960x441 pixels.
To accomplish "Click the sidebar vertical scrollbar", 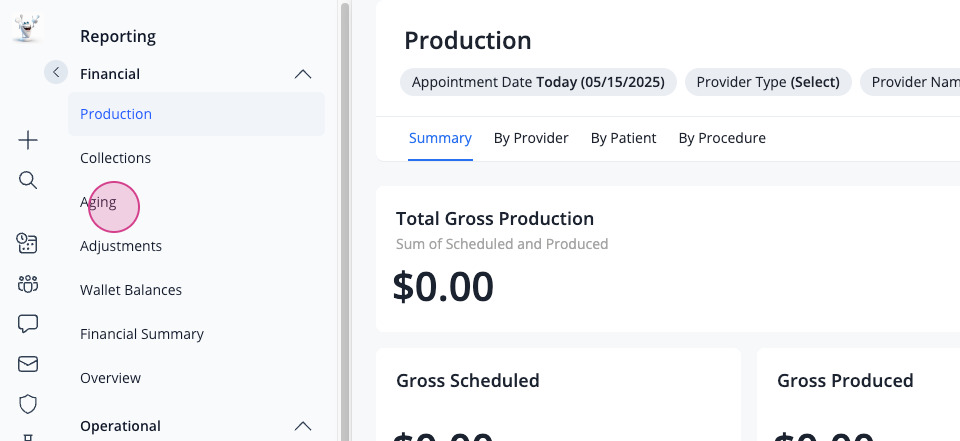I will pyautogui.click(x=345, y=222).
